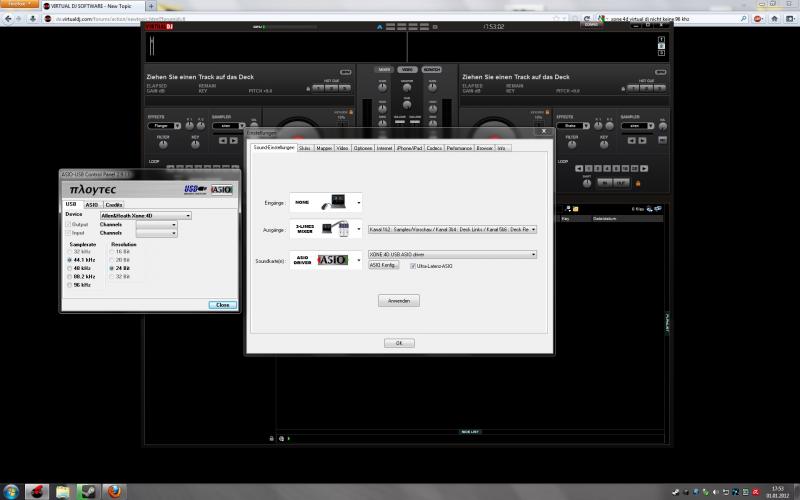800x500 pixels.
Task: Open Windows Explorer folder on taskbar
Action: point(62,492)
